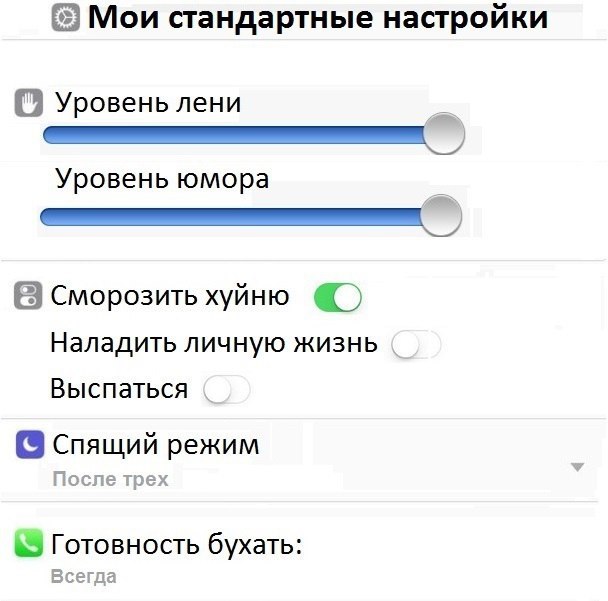Viewport: 608px width, 601px height.
Task: Click the Уровень юмора slider knob
Action: click(441, 216)
